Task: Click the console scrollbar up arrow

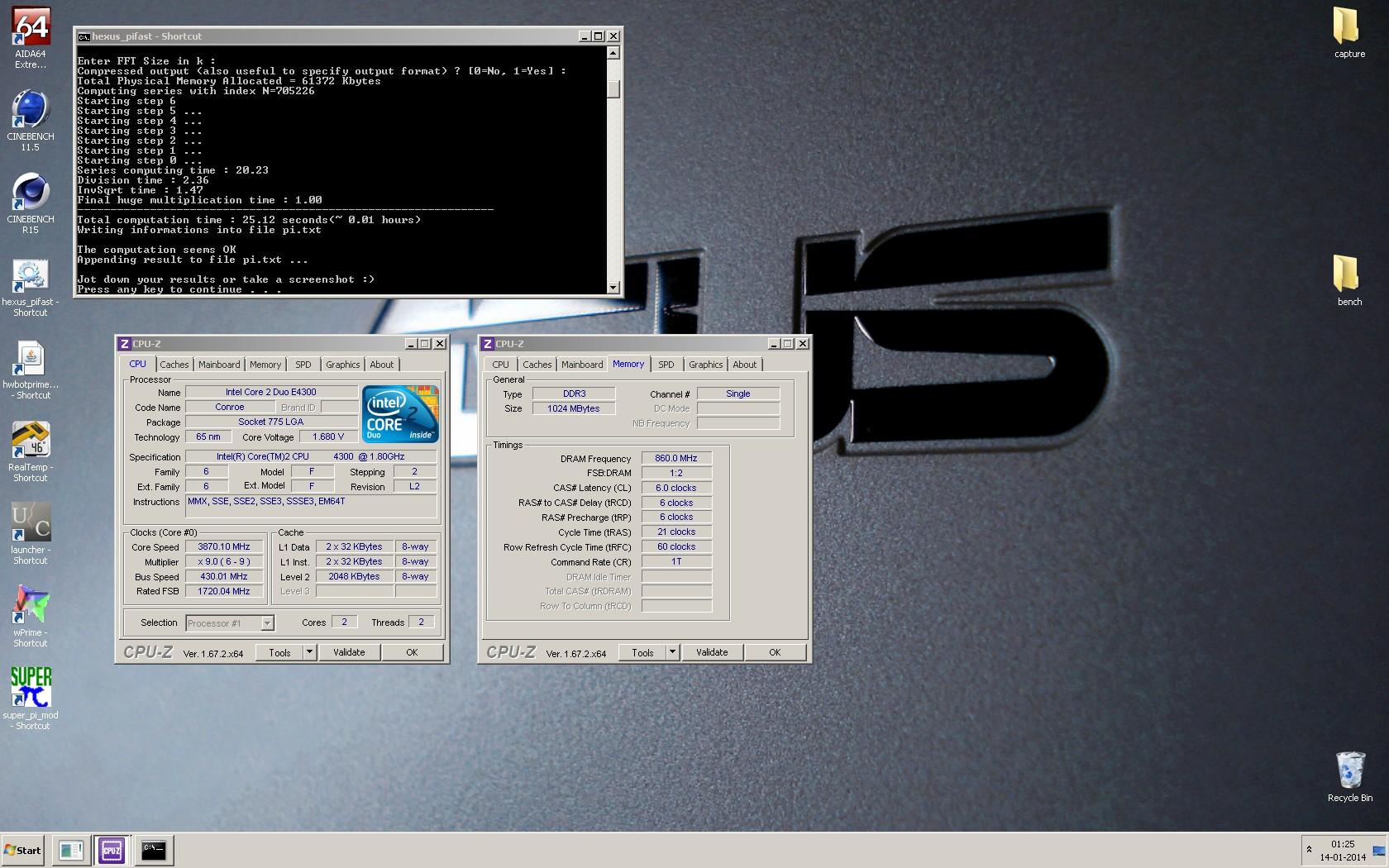Action: coord(613,53)
